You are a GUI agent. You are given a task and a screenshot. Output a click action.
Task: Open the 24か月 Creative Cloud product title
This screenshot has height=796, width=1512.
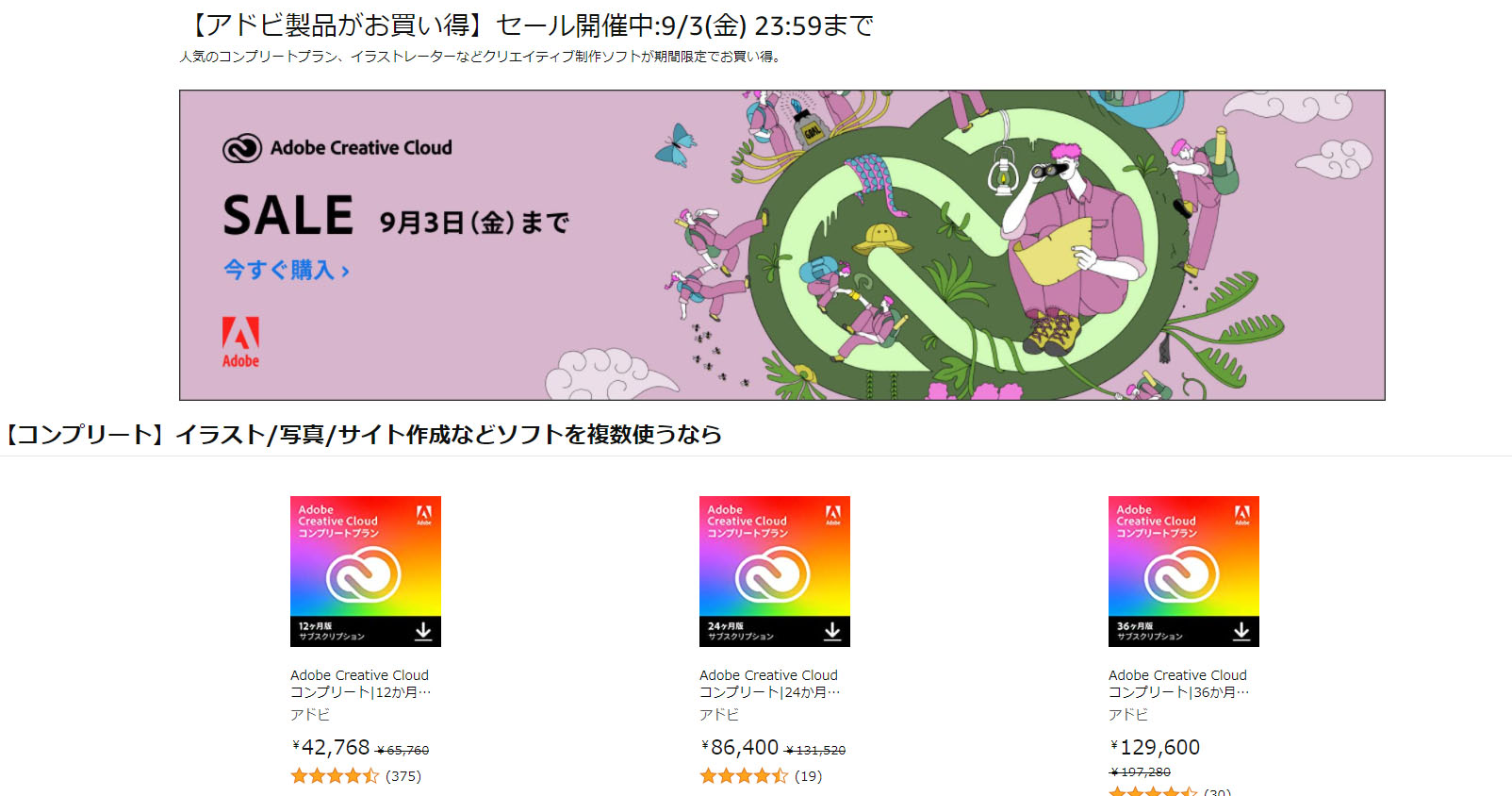[x=770, y=684]
